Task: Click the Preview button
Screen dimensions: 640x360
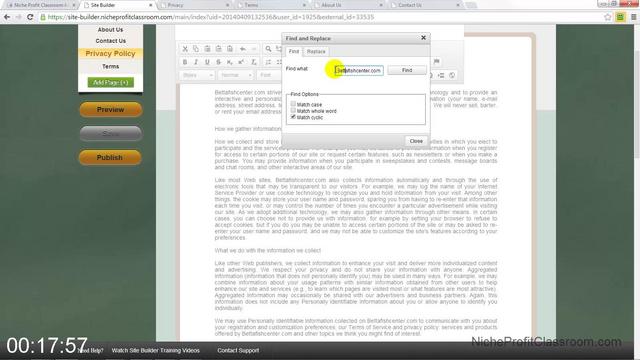Action: pyautogui.click(x=110, y=109)
